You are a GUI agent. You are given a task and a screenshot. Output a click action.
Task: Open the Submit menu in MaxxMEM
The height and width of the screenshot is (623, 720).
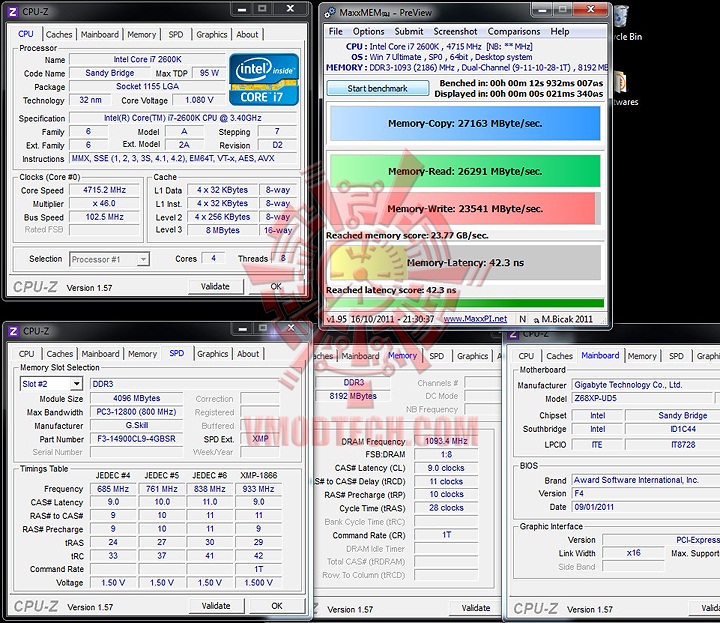(409, 31)
